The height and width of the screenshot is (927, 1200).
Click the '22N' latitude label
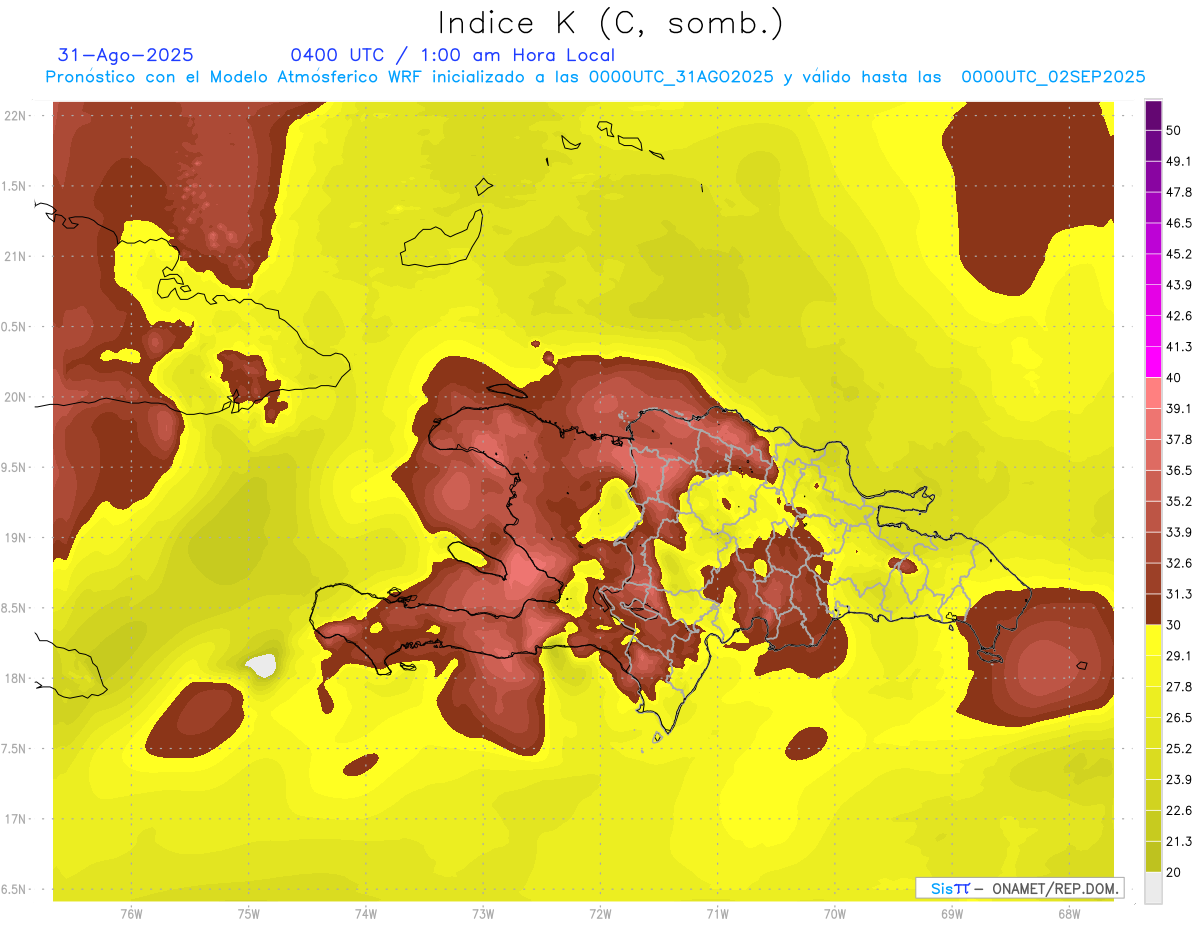point(15,116)
